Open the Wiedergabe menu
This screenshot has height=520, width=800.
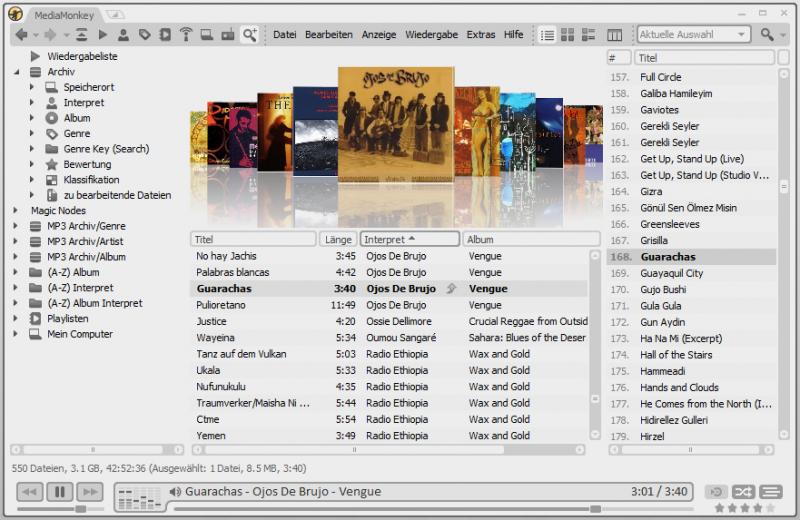[431, 34]
